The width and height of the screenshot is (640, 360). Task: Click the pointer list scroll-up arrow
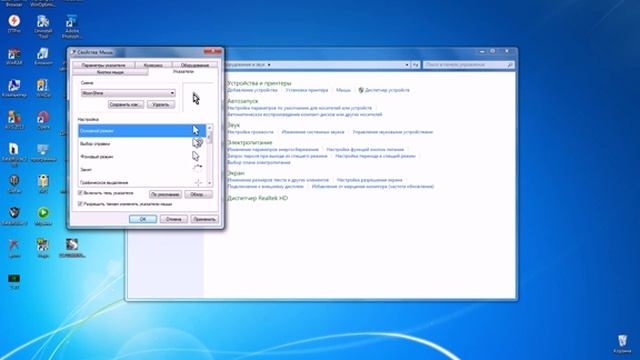coord(209,128)
